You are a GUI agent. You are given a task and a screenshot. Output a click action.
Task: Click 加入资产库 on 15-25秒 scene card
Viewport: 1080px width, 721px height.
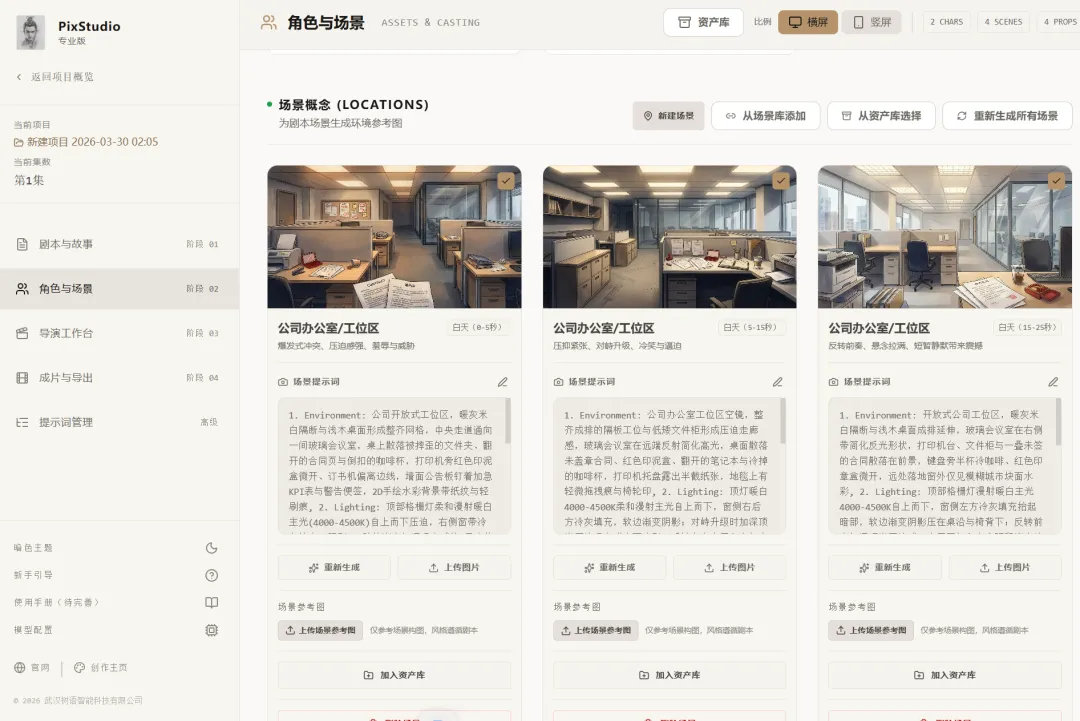click(945, 675)
